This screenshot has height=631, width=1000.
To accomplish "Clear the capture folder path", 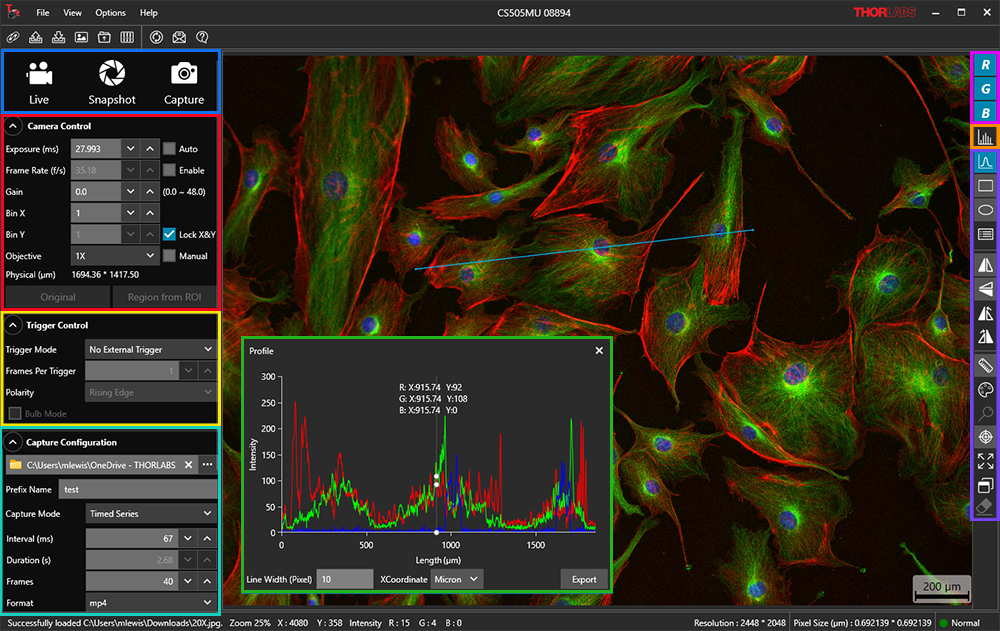I will 189,465.
